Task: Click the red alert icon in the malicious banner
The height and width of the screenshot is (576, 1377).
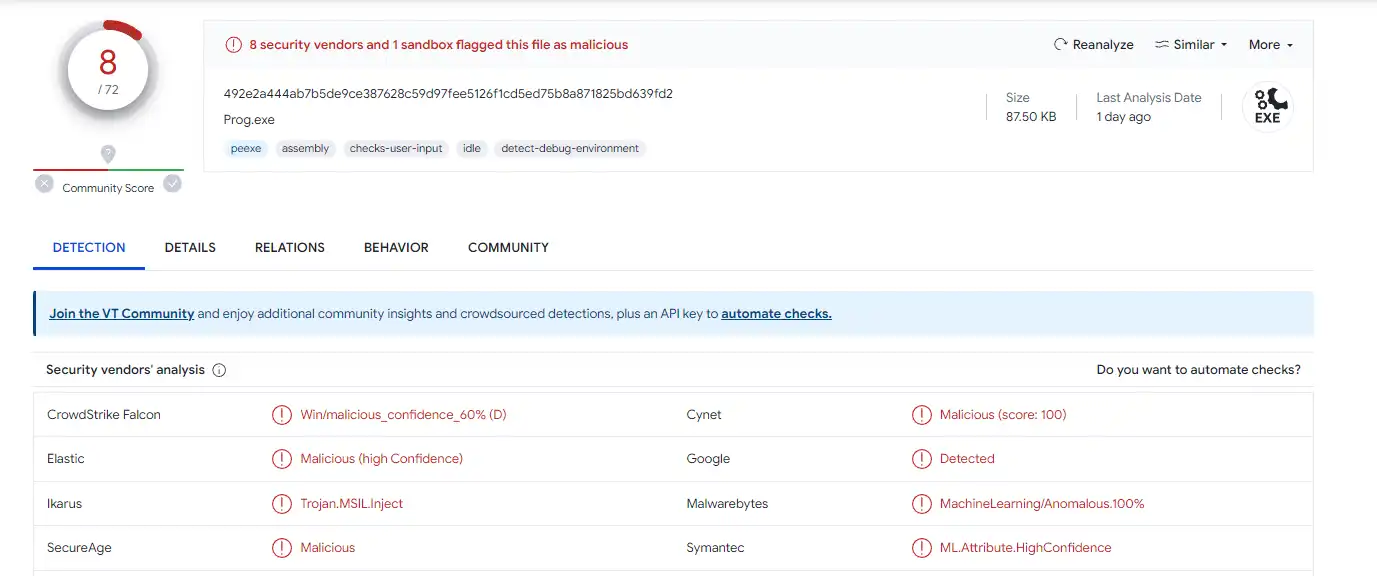Action: pos(233,45)
